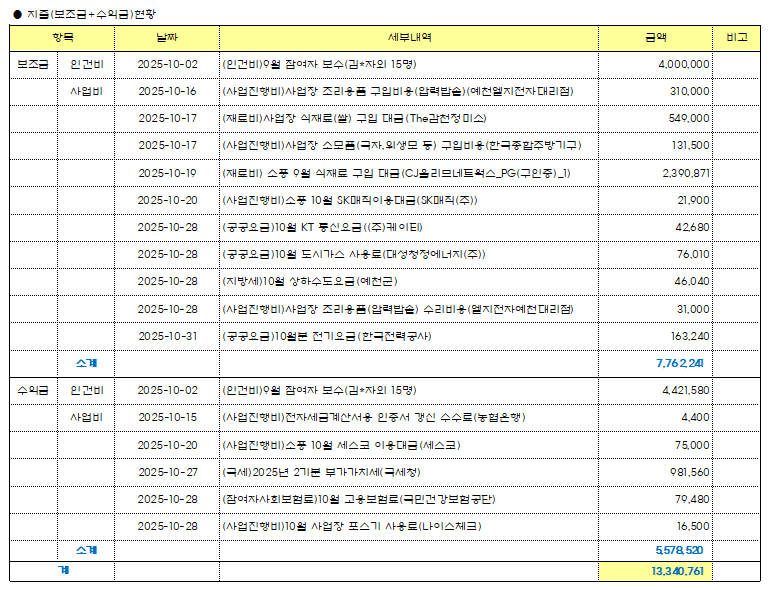Image resolution: width=770 pixels, height=590 pixels.
Task: Click the yellow grand total 13,340,761 cell
Action: pos(655,571)
